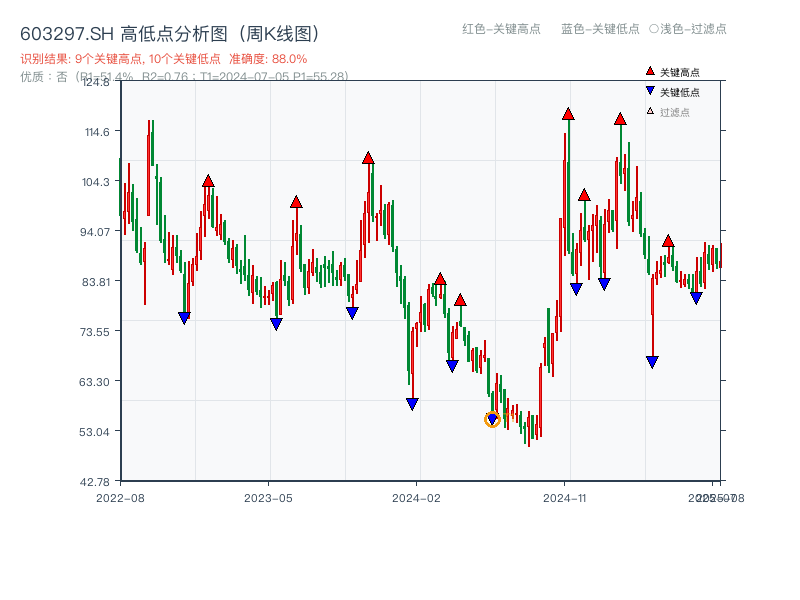The width and height of the screenshot is (800, 600).
Task: Click the rightmost red triangle near 2025-08
Action: tap(668, 240)
